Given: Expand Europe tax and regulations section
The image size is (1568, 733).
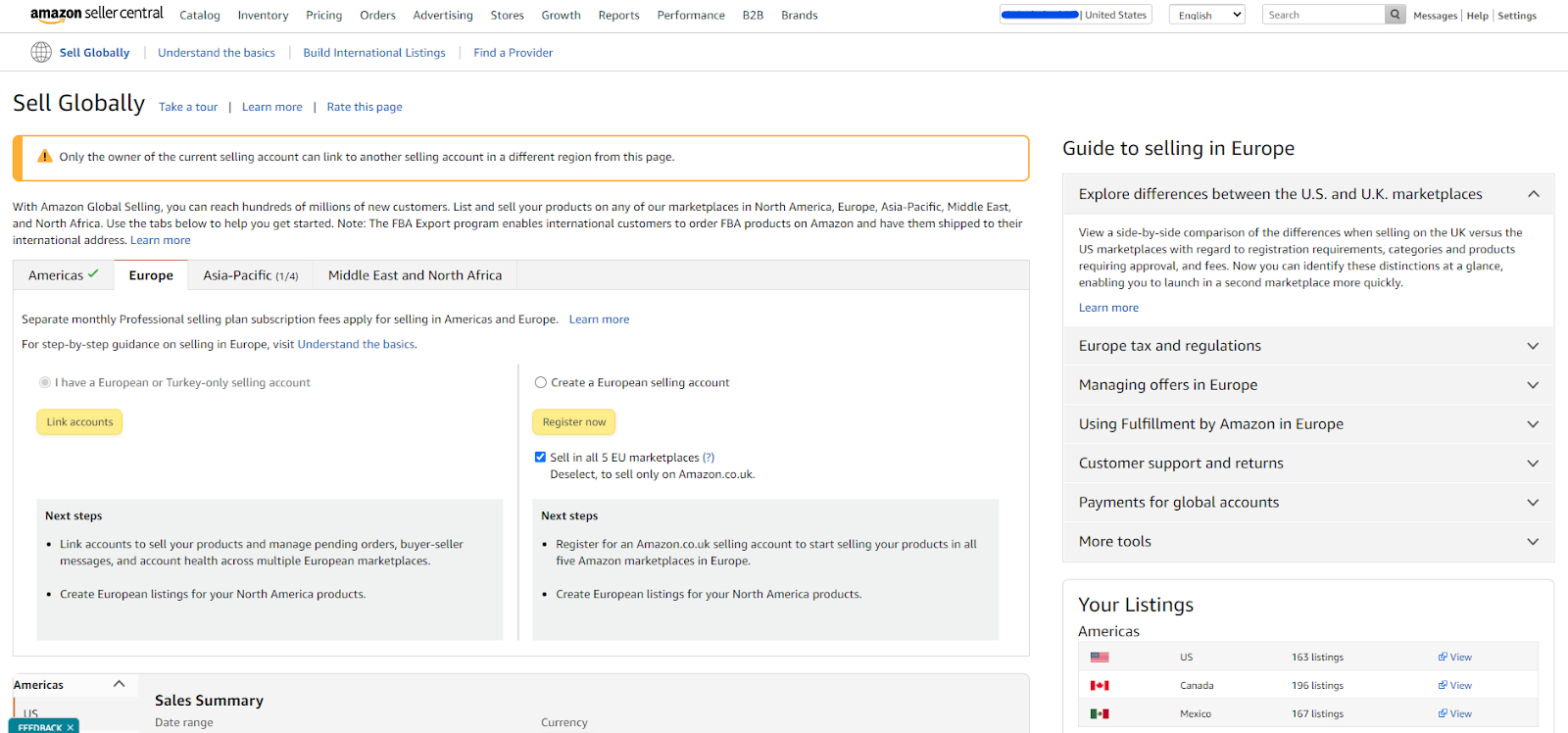Looking at the screenshot, I should 1308,346.
